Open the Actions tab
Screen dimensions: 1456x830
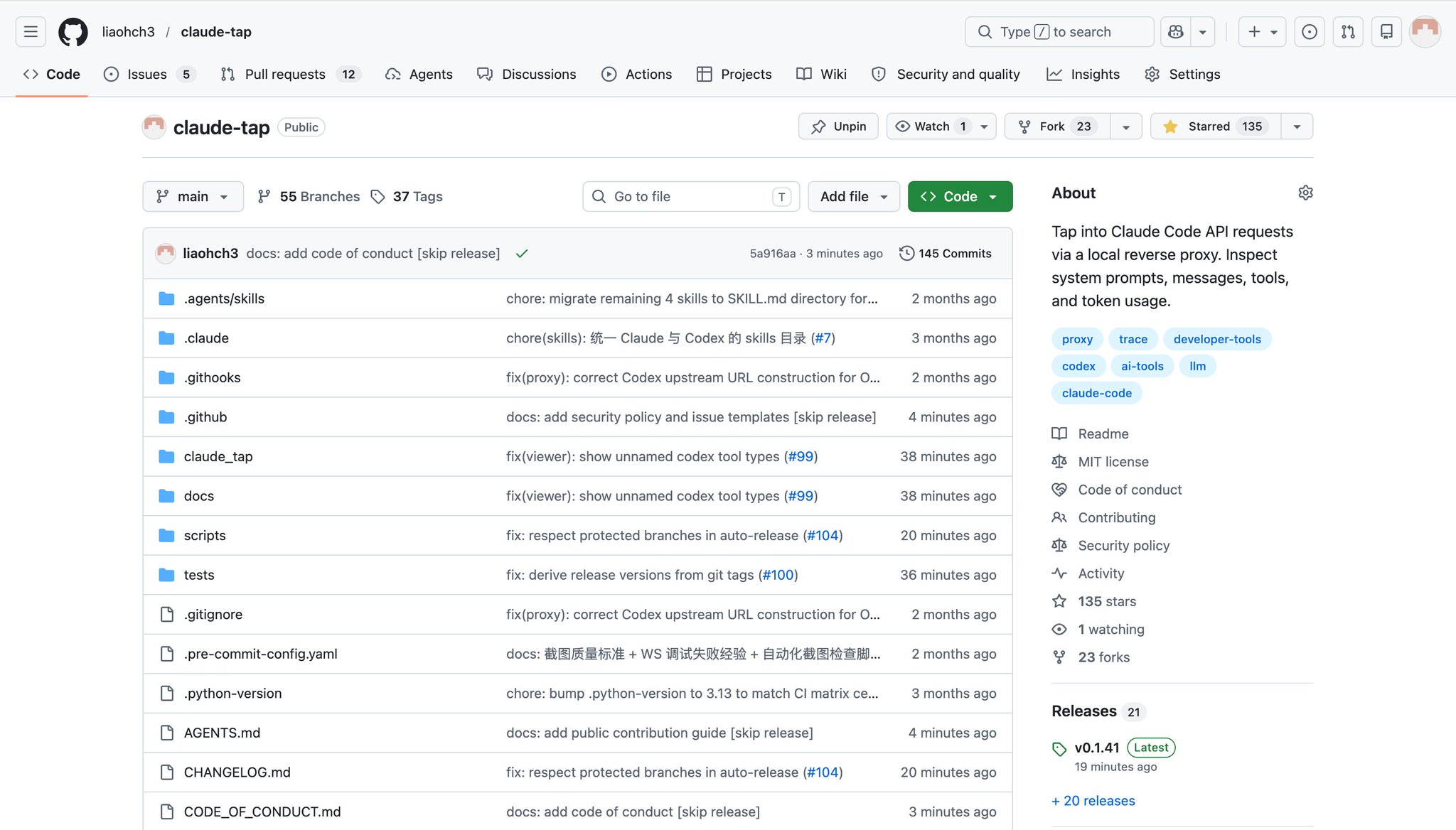(636, 74)
